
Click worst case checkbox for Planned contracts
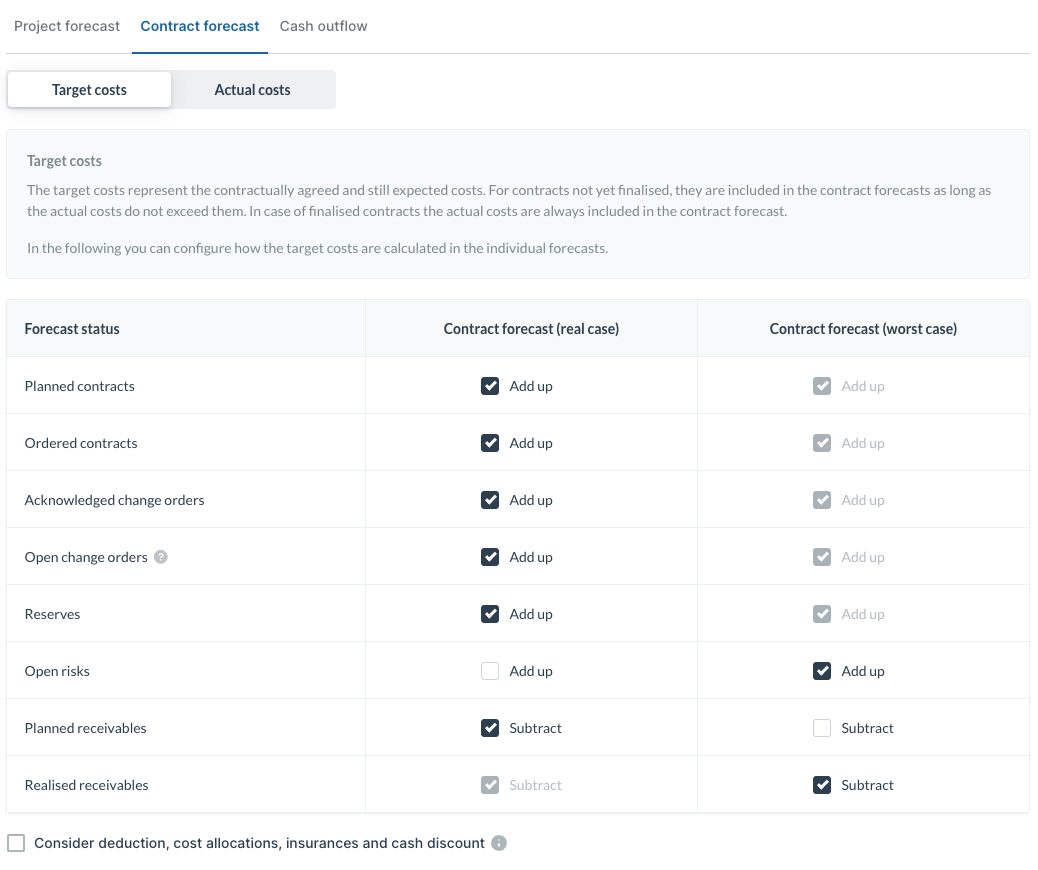(822, 387)
